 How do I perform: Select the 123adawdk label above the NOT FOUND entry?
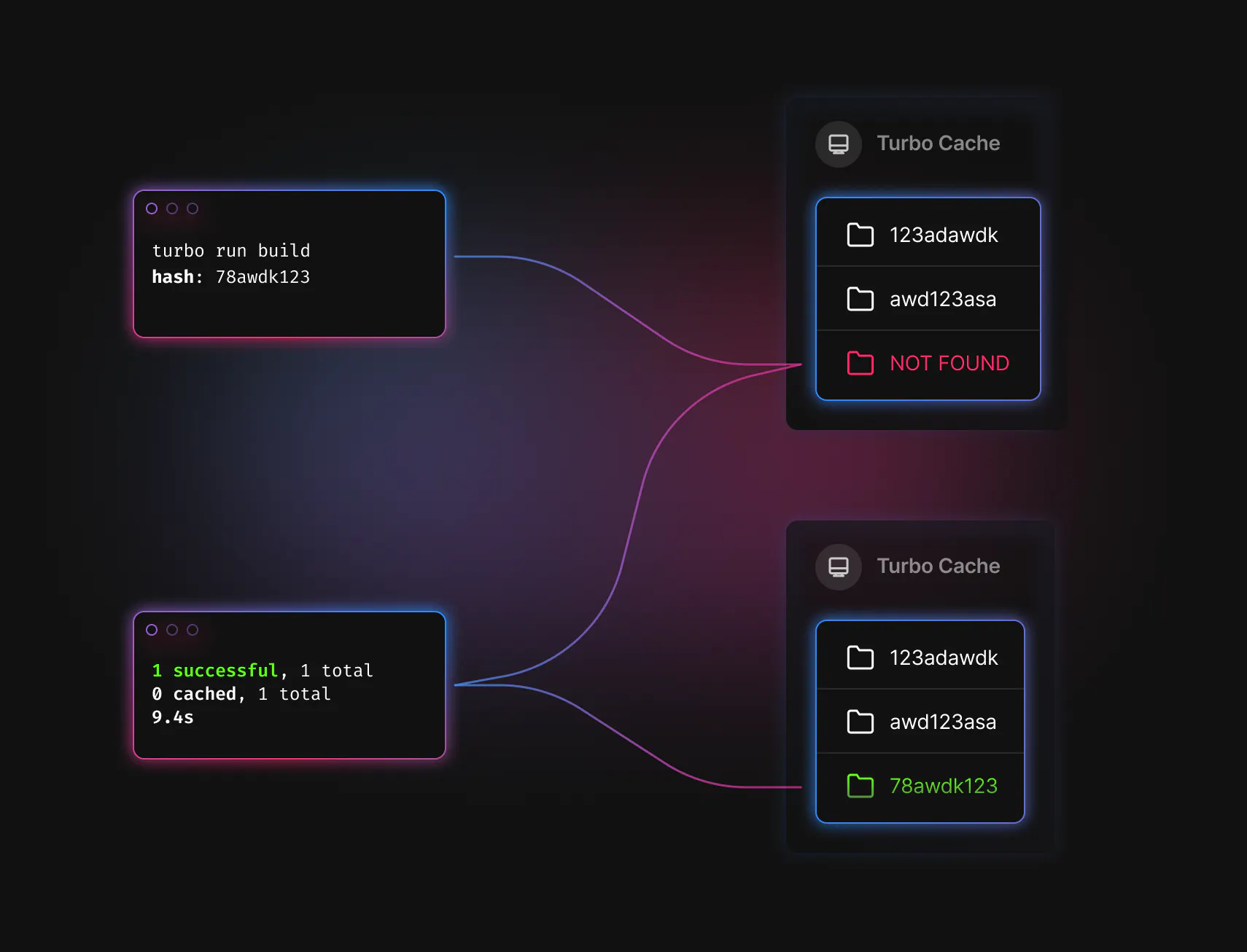click(x=944, y=235)
